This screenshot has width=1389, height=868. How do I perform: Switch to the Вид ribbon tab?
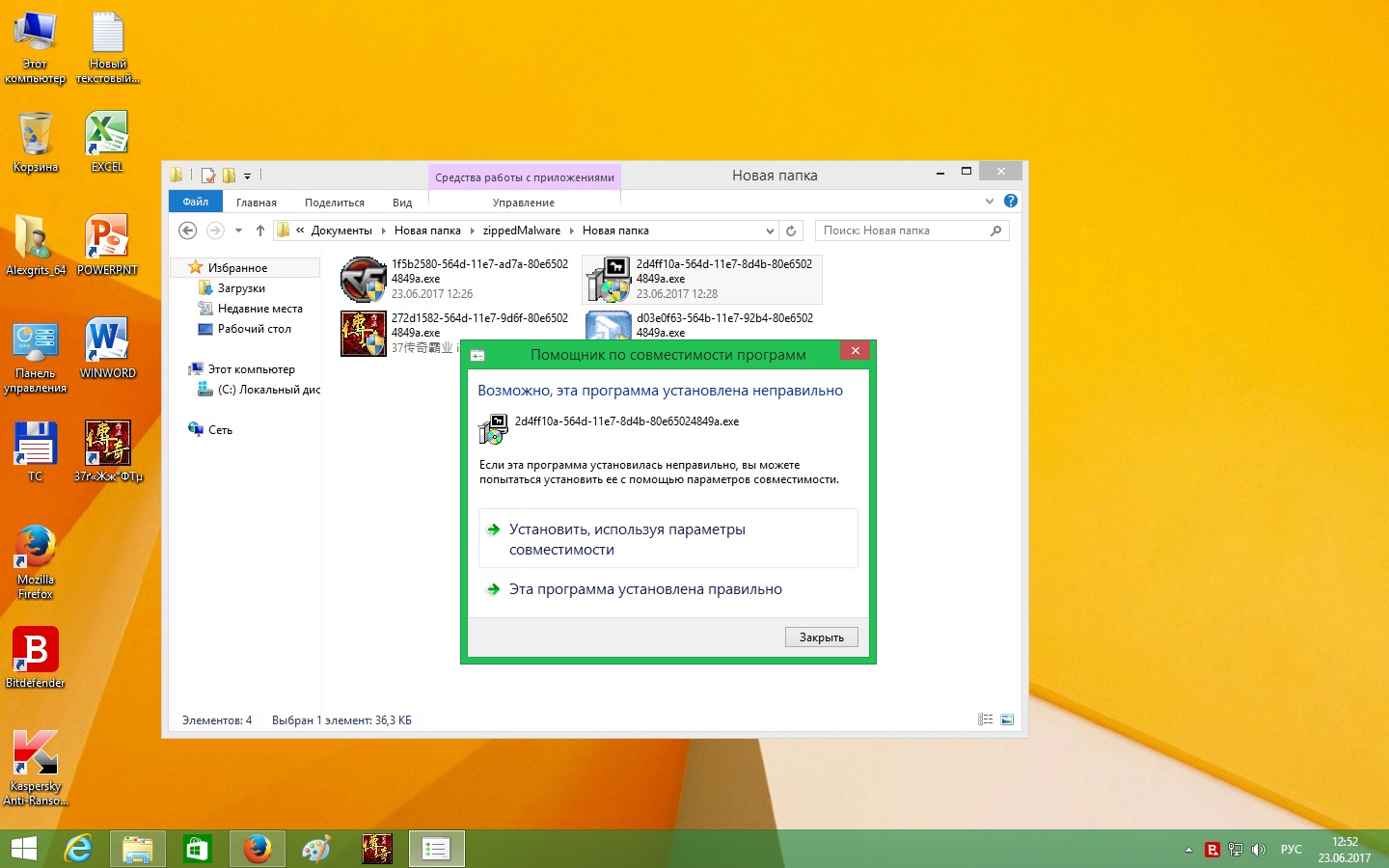pos(402,203)
